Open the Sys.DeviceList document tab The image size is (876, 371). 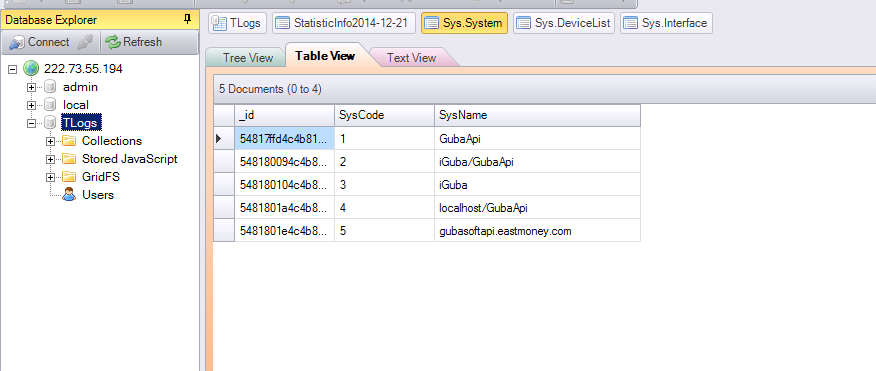[x=564, y=23]
